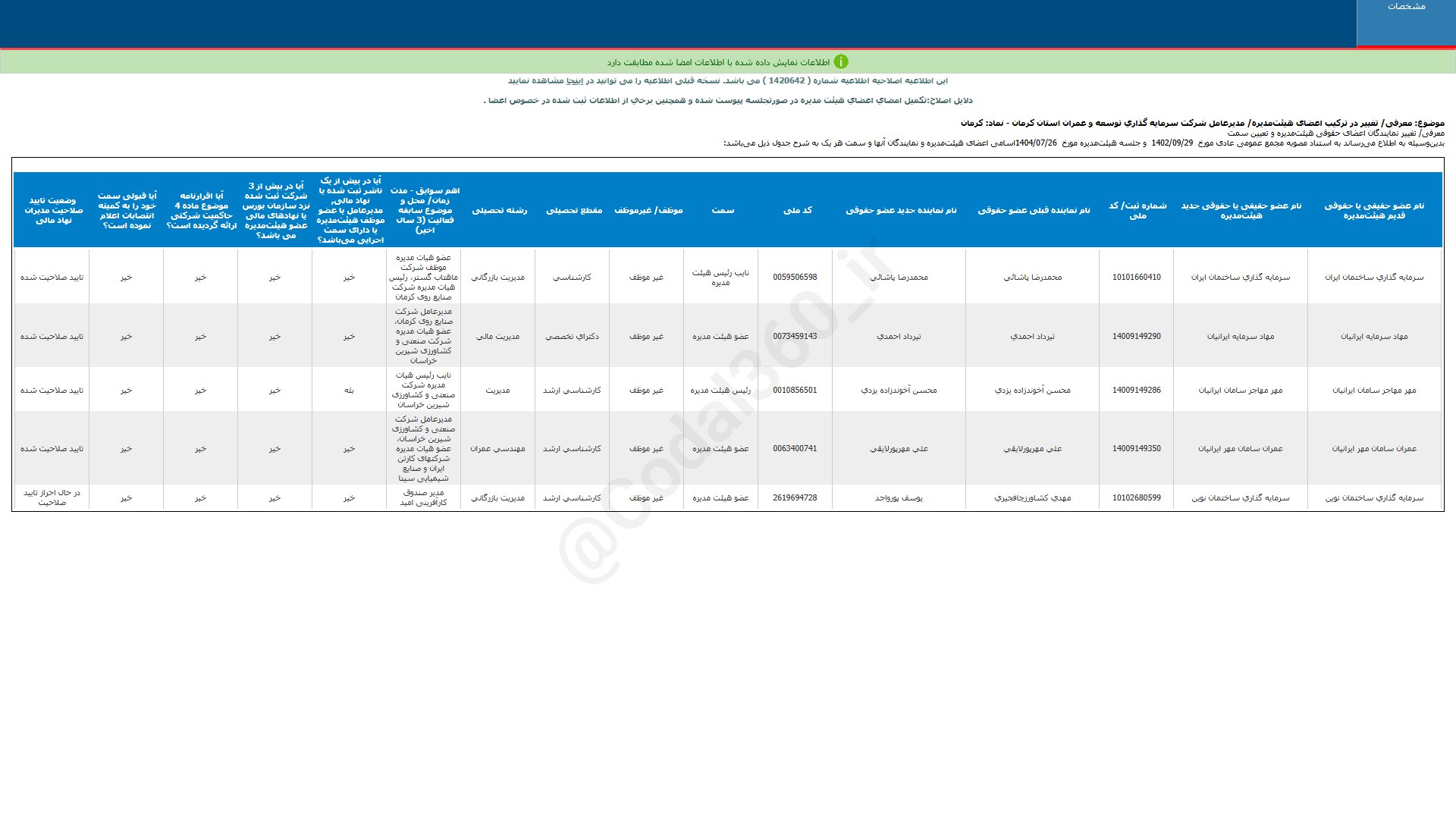Select the مهندسی عمران field cell
1456x819 pixels.
tap(497, 449)
